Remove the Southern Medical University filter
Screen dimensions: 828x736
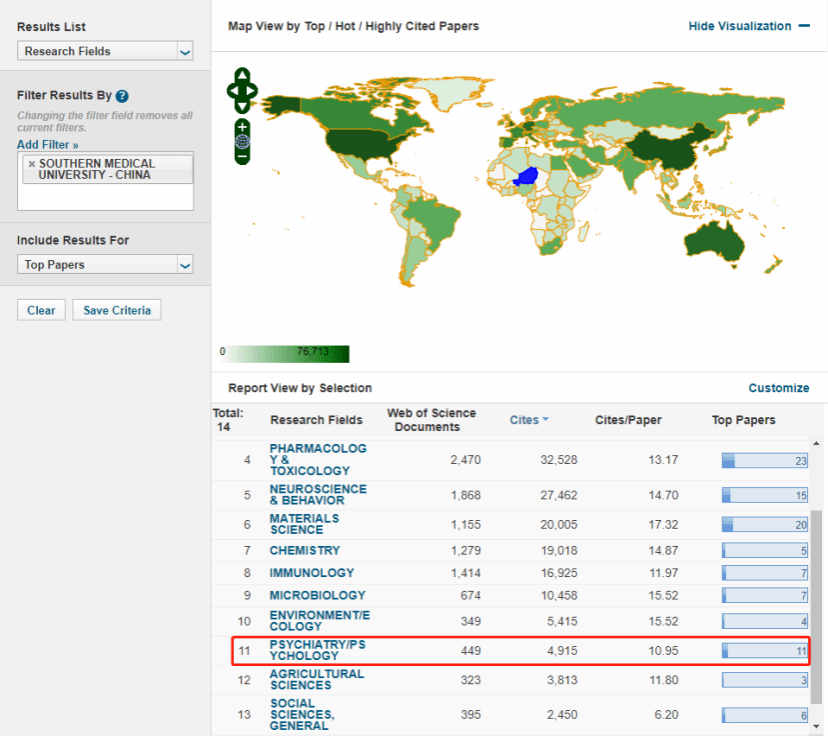coord(31,163)
